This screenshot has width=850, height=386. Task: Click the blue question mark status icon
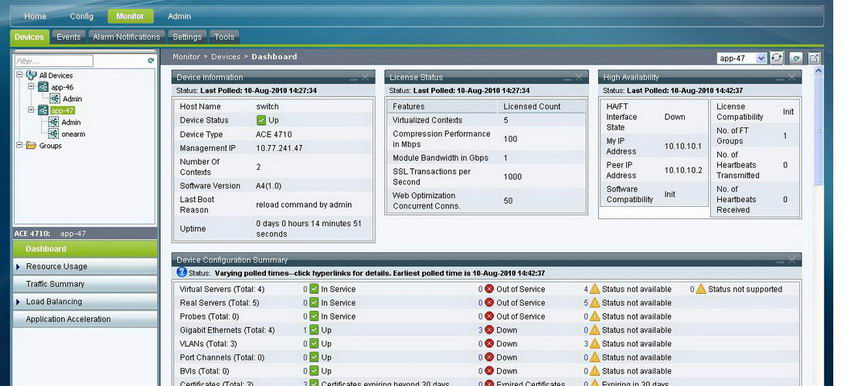pos(182,273)
